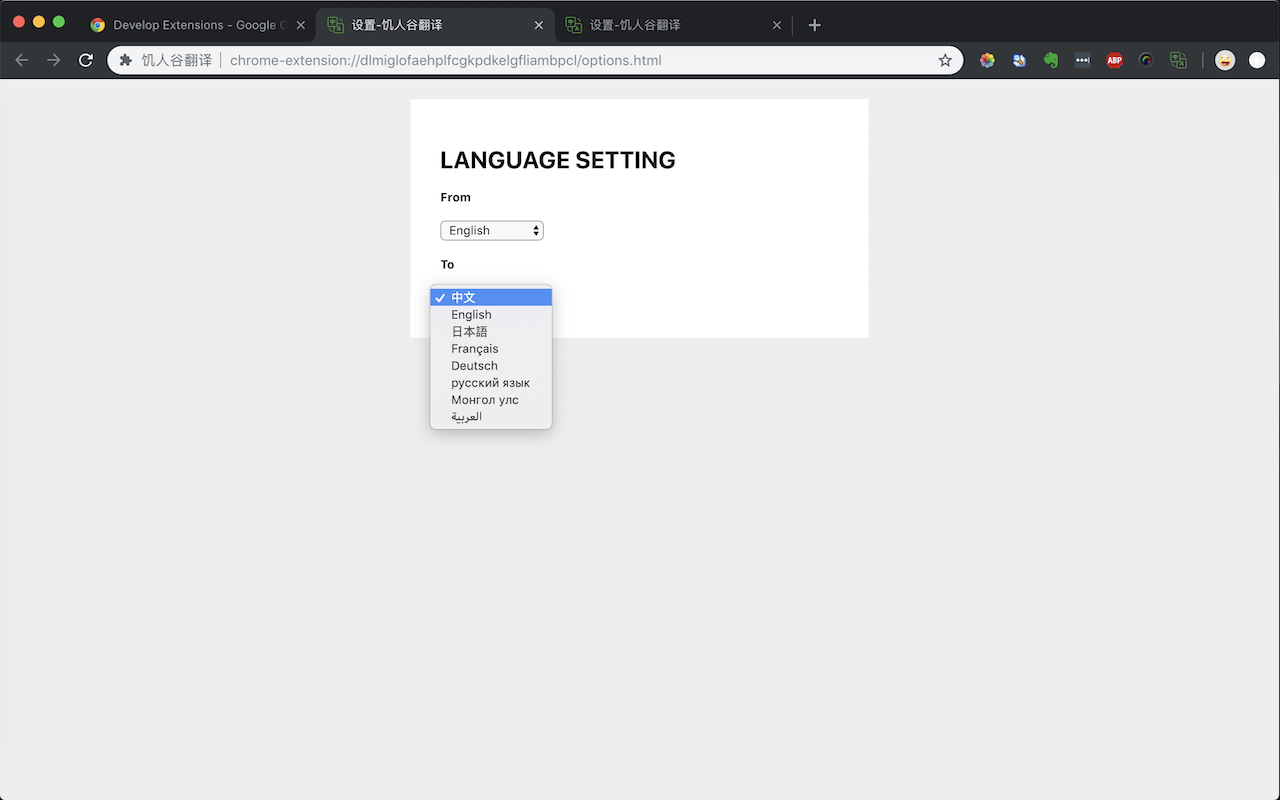Click the password dots extension icon
The width and height of the screenshot is (1280, 800).
(1082, 60)
